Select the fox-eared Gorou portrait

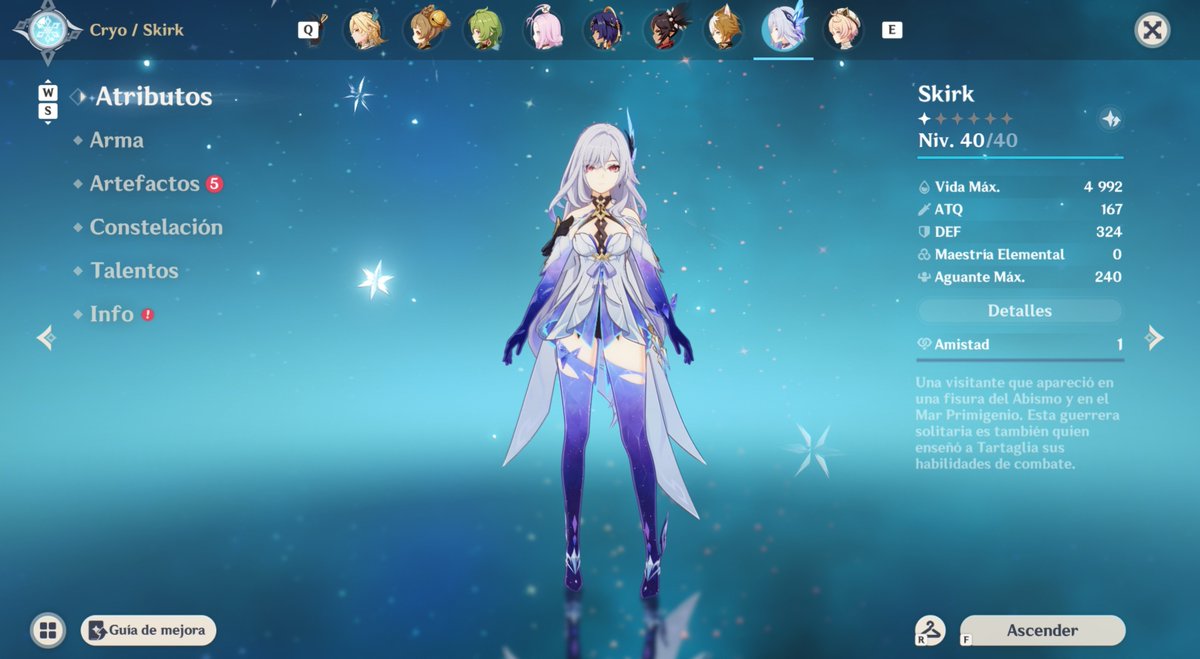pyautogui.click(x=722, y=30)
